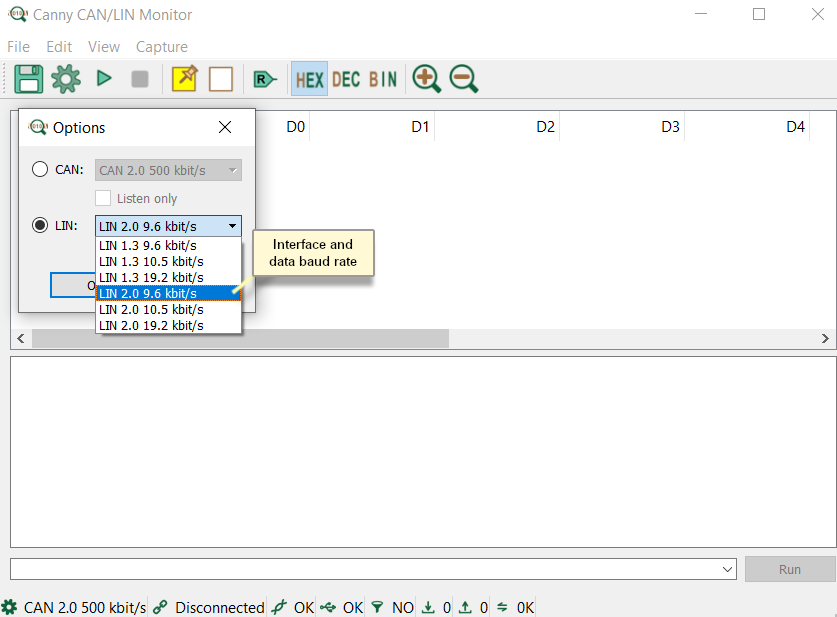Close the Options dialog with the X
This screenshot has width=837, height=617.
tap(225, 127)
